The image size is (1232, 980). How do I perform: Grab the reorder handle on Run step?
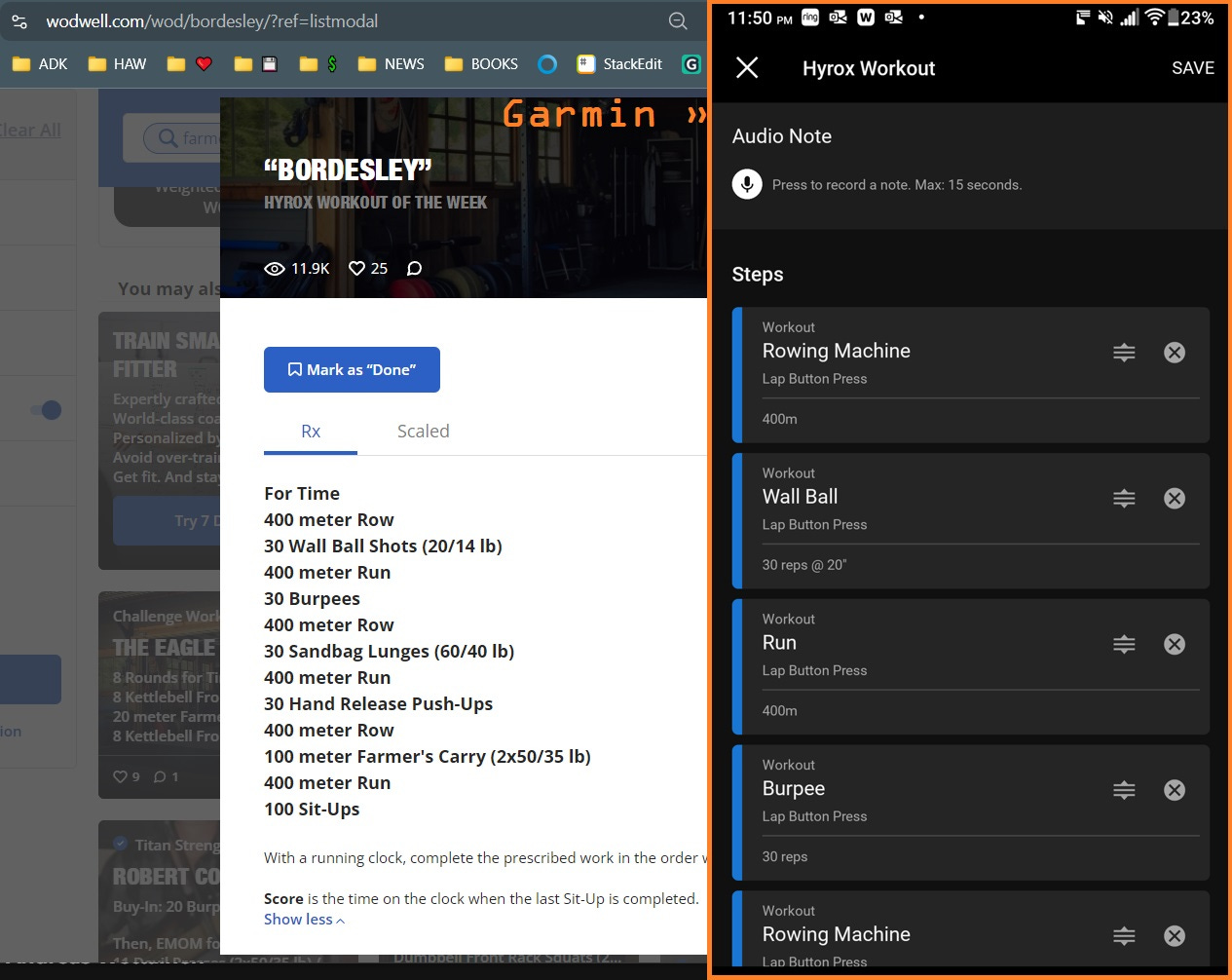pos(1124,644)
